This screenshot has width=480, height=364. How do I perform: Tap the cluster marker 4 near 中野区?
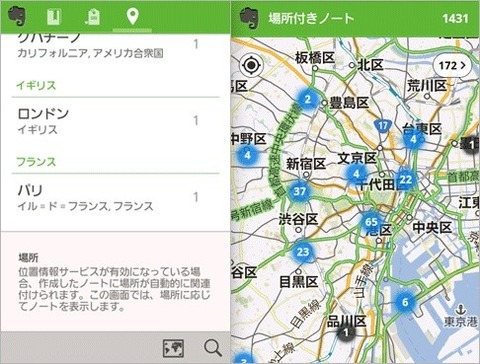coord(247,155)
